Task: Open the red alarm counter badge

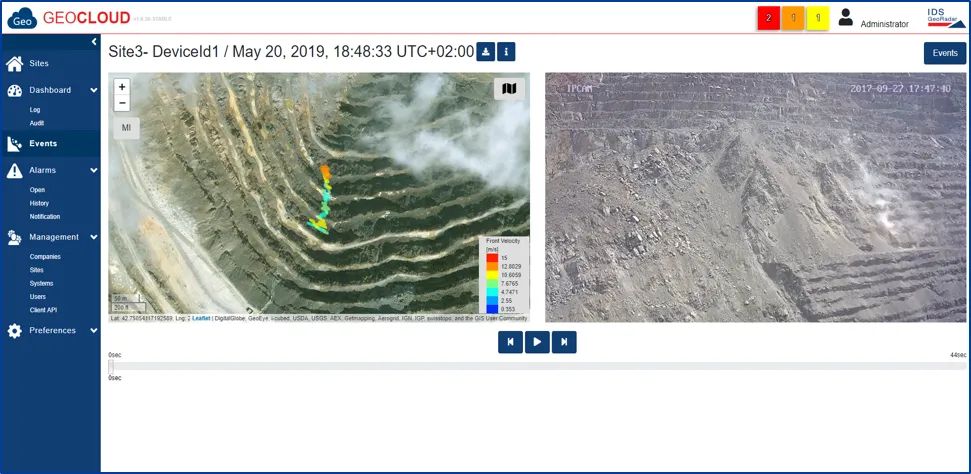Action: [769, 18]
